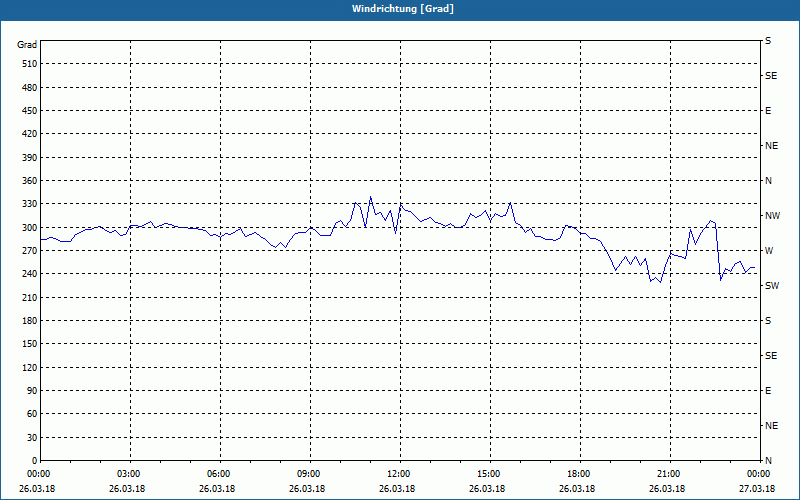
Task: Click the NE label between 390 and 420
Action: [x=771, y=146]
